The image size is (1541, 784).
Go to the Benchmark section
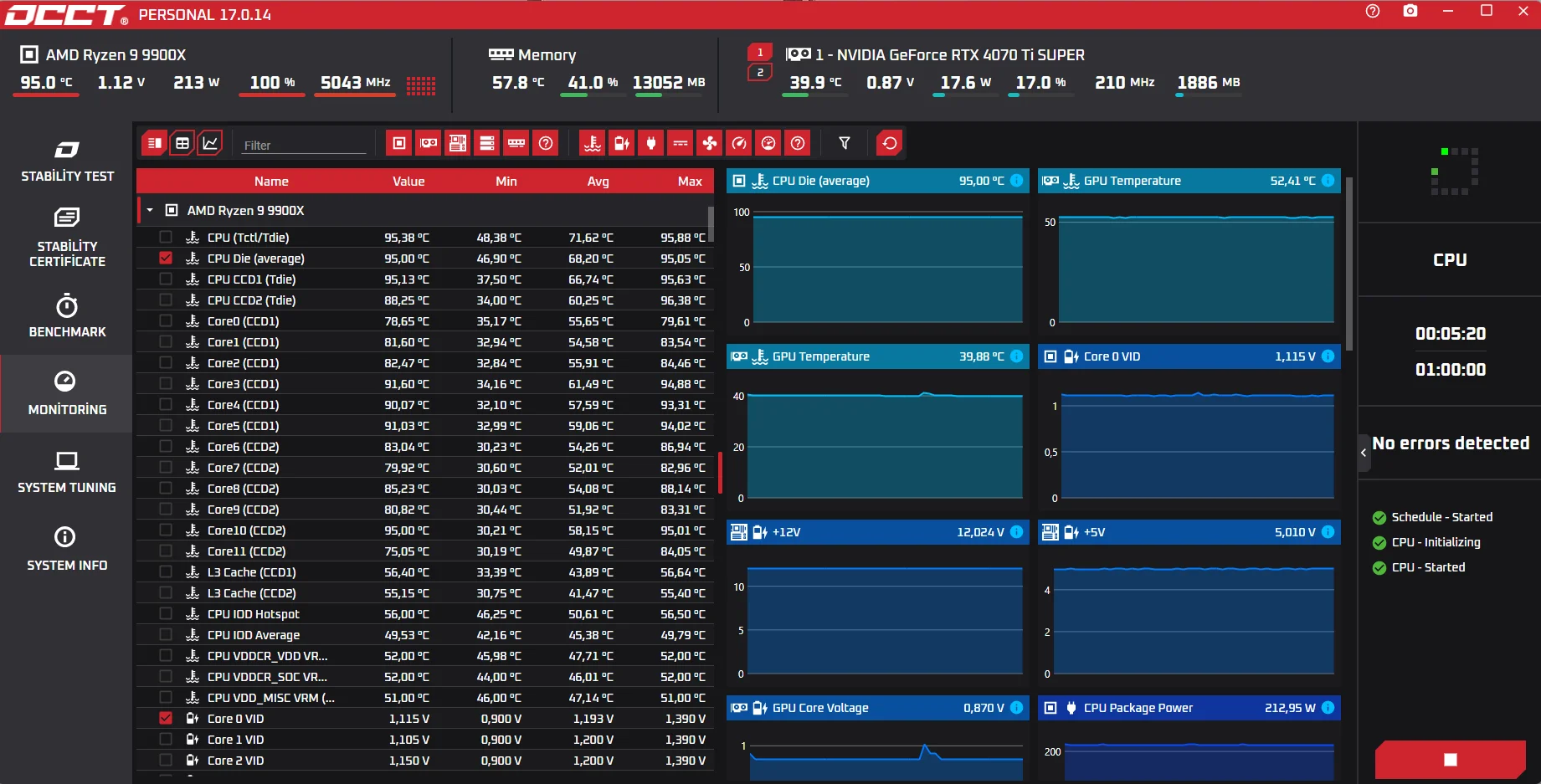click(x=67, y=315)
